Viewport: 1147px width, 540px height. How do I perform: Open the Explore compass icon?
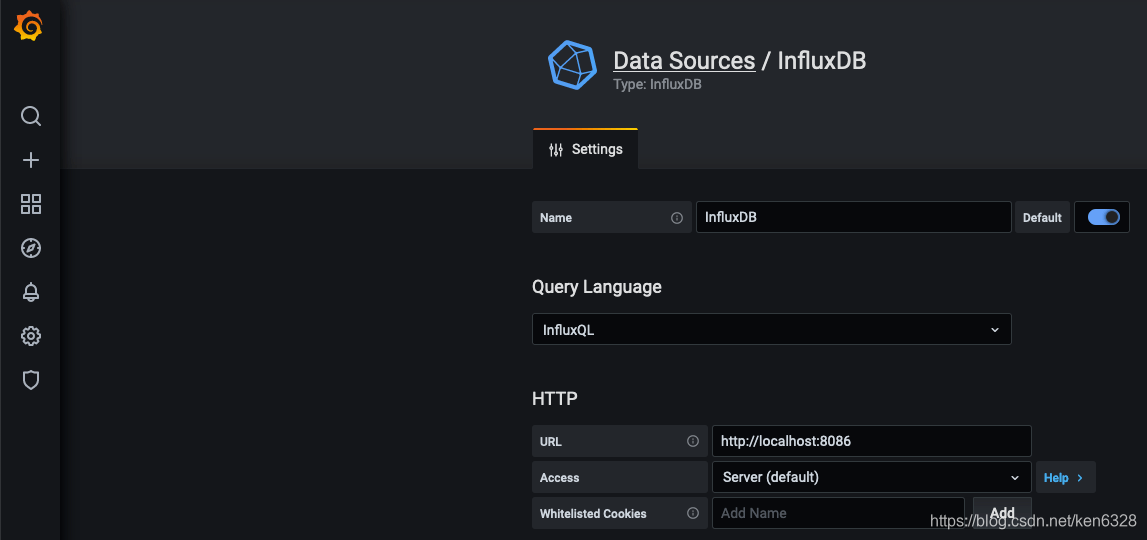[x=31, y=248]
